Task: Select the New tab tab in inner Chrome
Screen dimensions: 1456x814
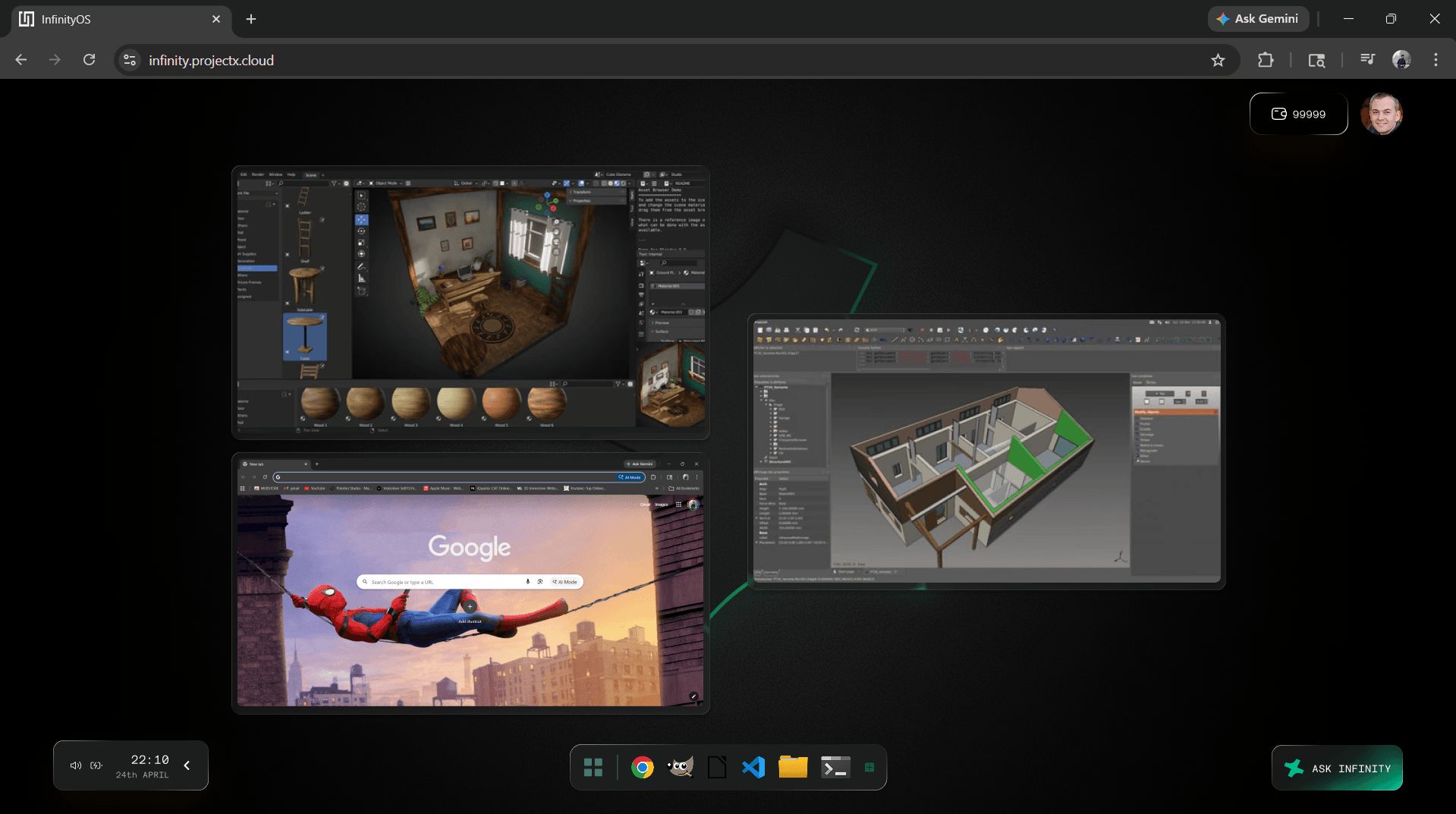Action: (275, 464)
